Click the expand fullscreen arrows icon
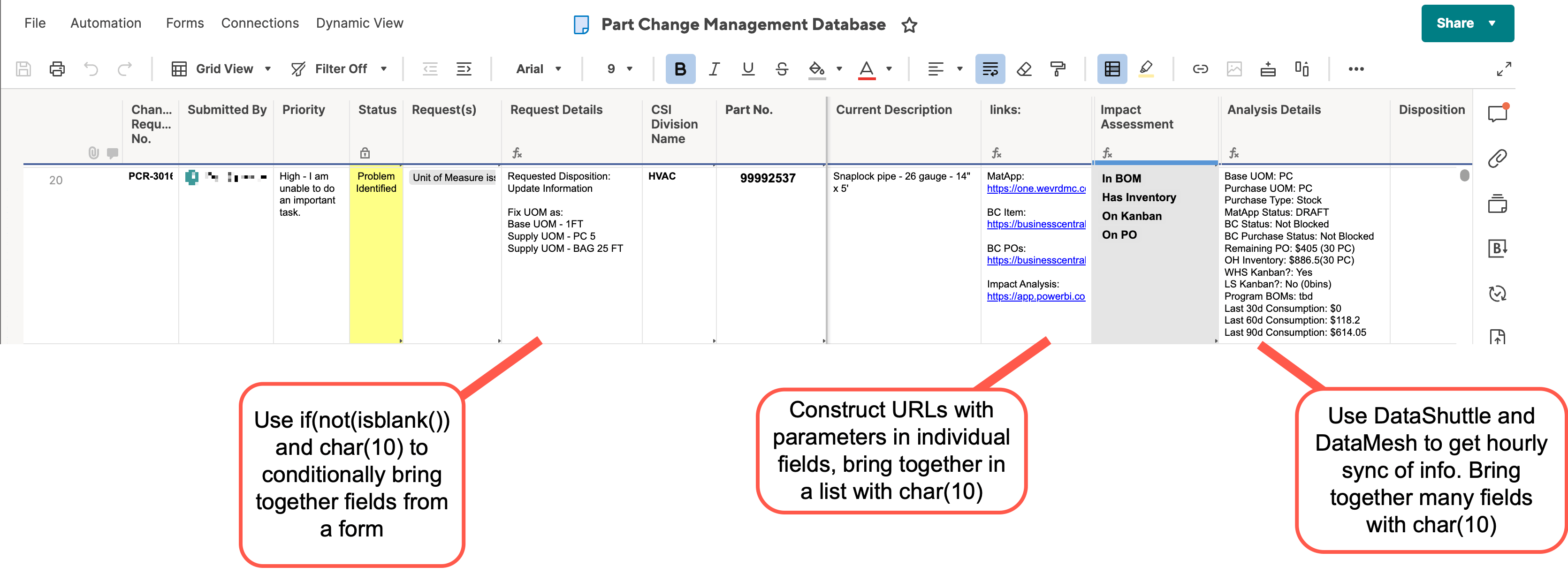 click(1503, 69)
